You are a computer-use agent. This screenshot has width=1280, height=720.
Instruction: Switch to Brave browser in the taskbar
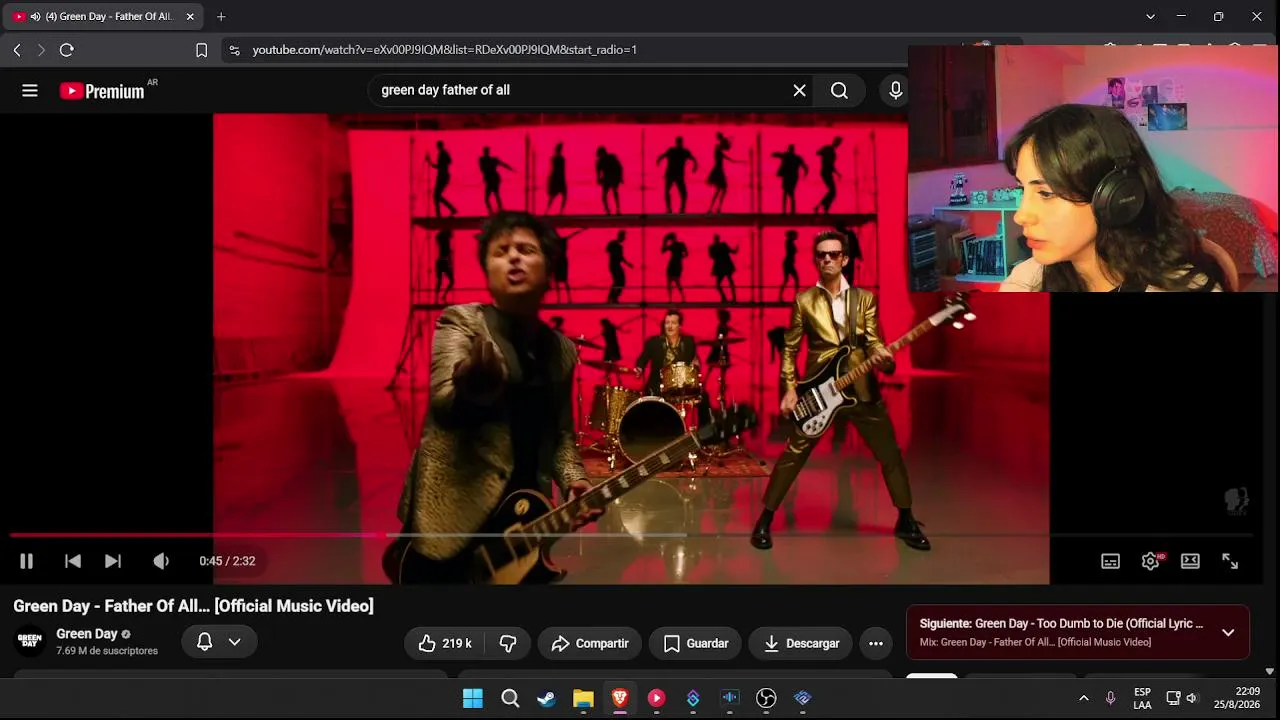[x=620, y=698]
